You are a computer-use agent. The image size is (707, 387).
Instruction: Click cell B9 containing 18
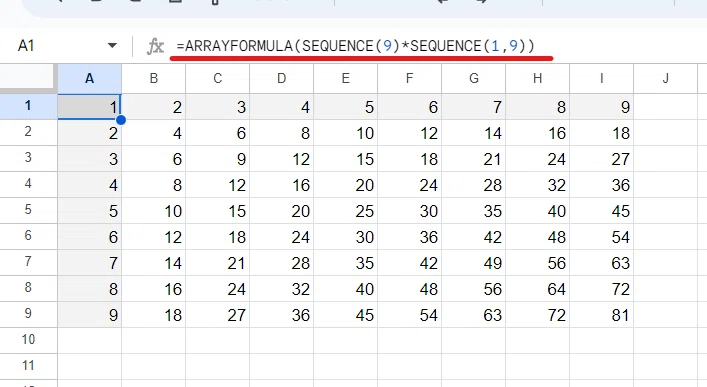click(154, 314)
